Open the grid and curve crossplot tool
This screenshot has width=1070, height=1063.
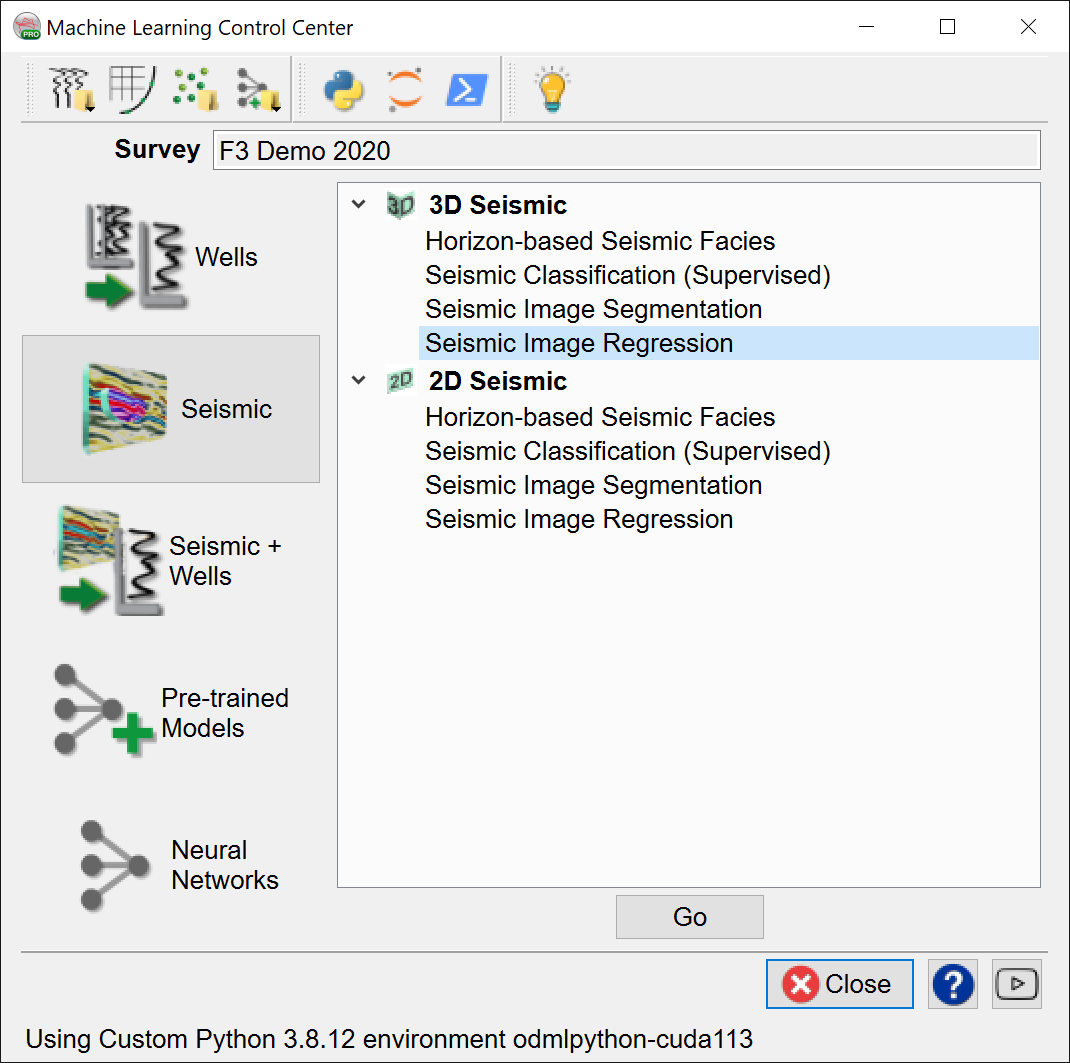coord(130,90)
